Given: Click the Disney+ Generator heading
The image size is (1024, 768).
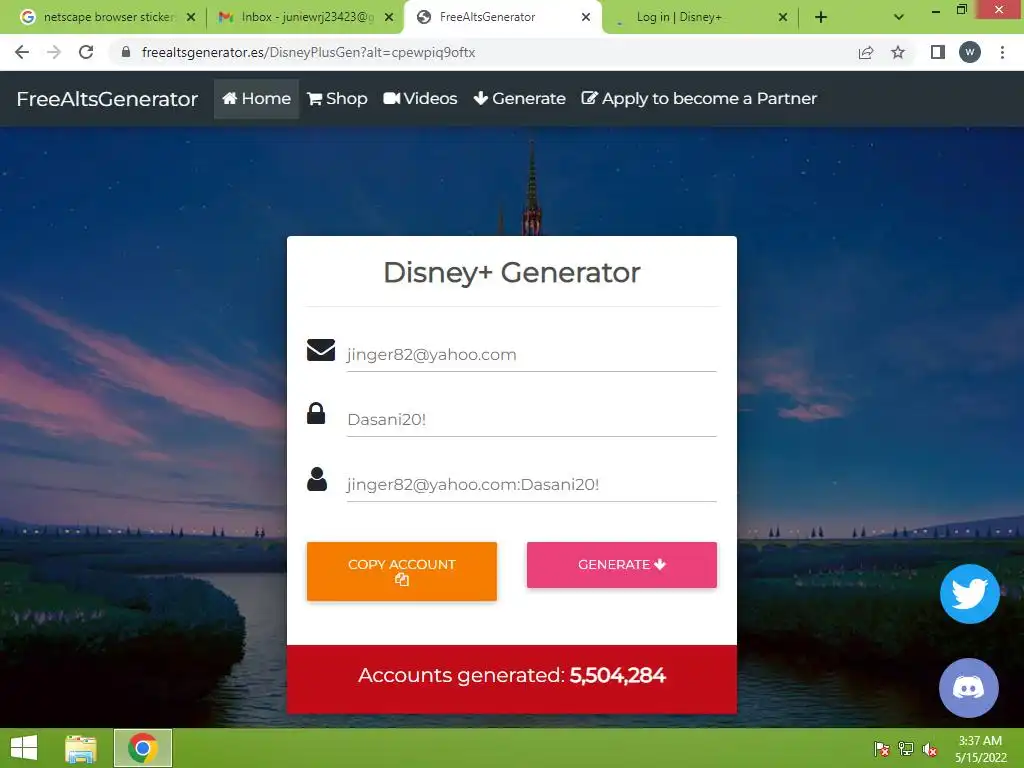Looking at the screenshot, I should (x=512, y=273).
